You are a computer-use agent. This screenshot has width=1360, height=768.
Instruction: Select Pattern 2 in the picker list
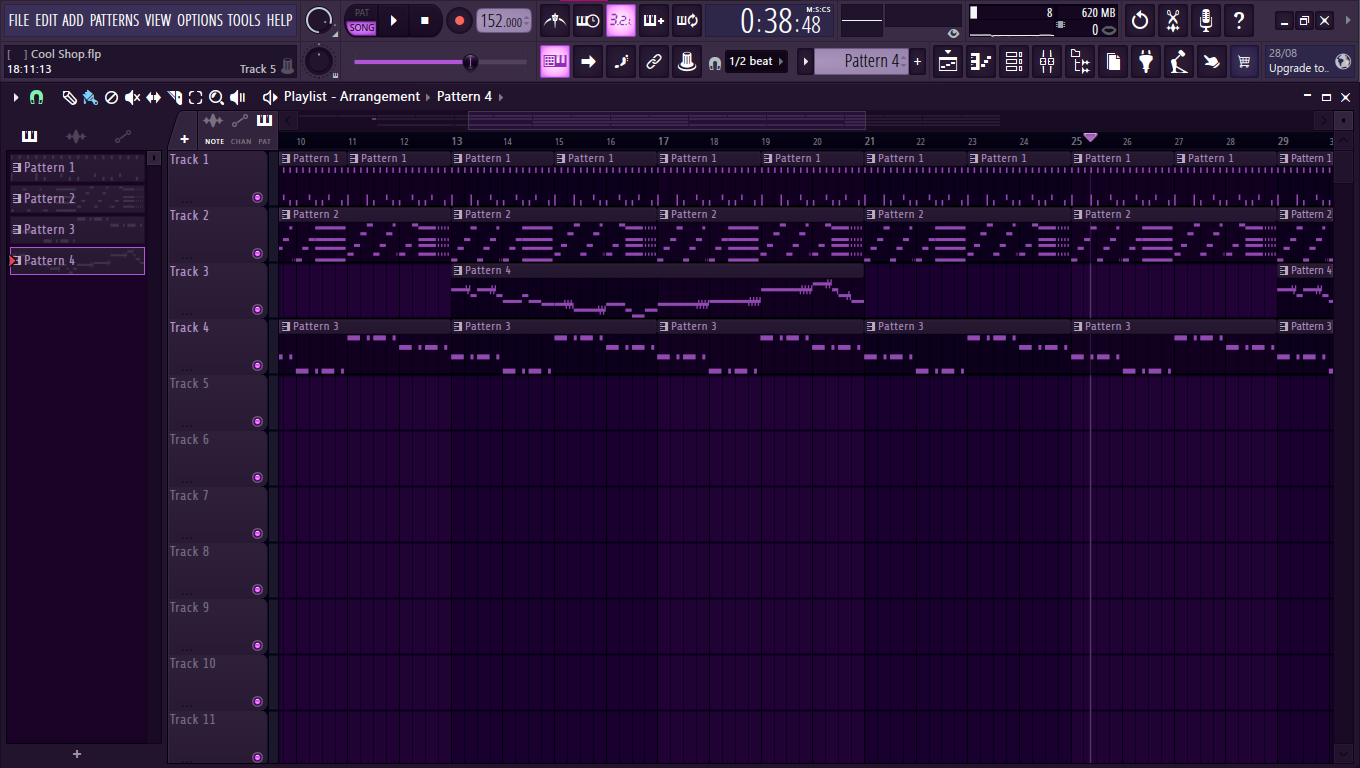[77, 199]
